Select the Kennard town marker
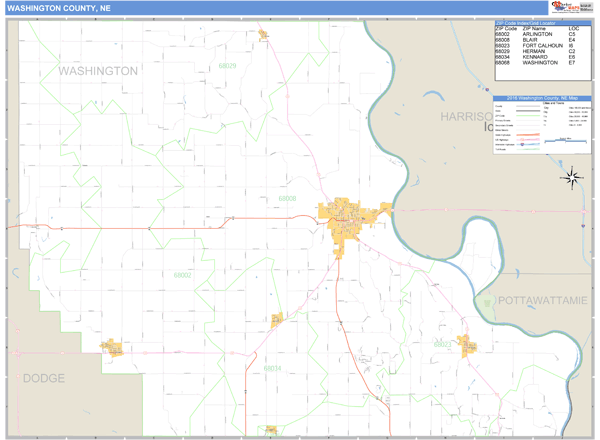 click(277, 319)
